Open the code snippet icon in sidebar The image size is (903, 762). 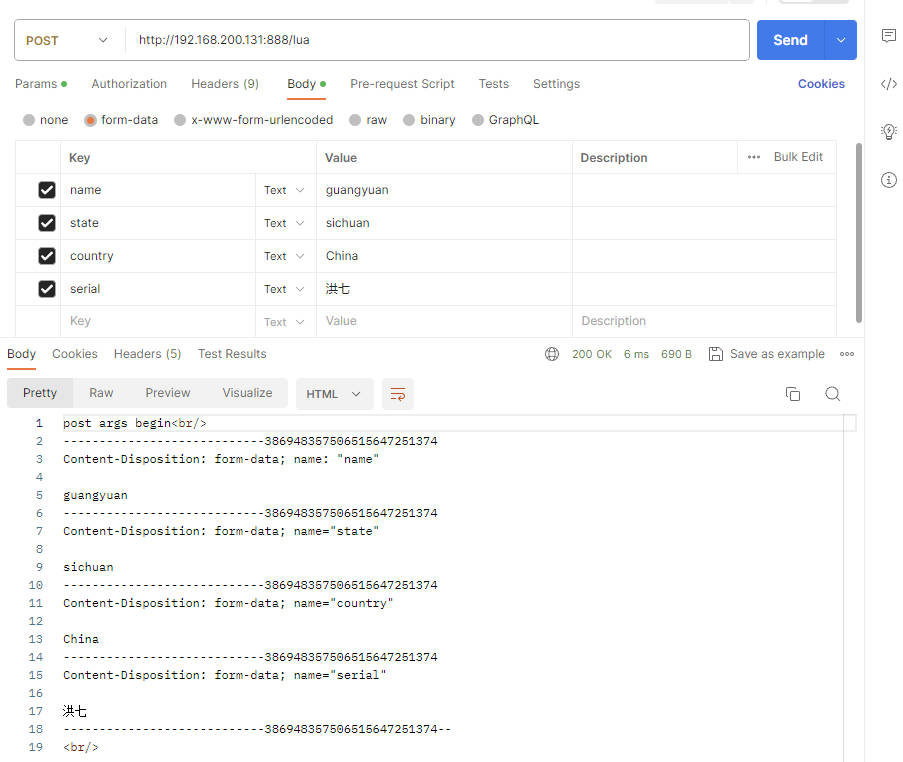(888, 84)
